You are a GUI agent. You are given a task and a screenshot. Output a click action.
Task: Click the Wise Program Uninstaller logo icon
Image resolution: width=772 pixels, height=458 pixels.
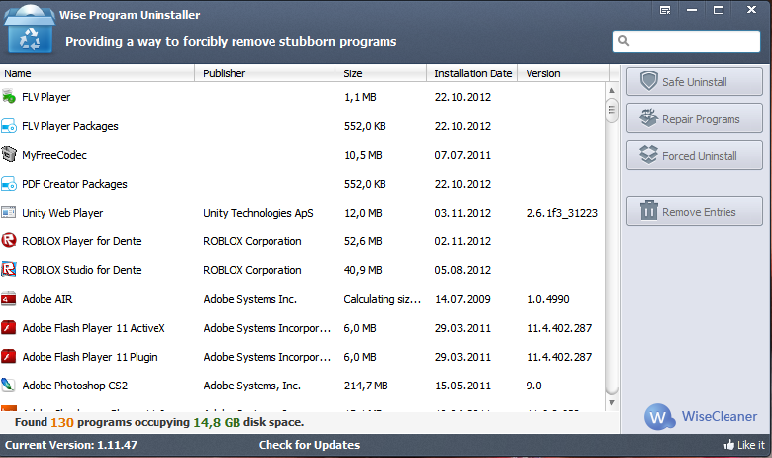[x=32, y=31]
